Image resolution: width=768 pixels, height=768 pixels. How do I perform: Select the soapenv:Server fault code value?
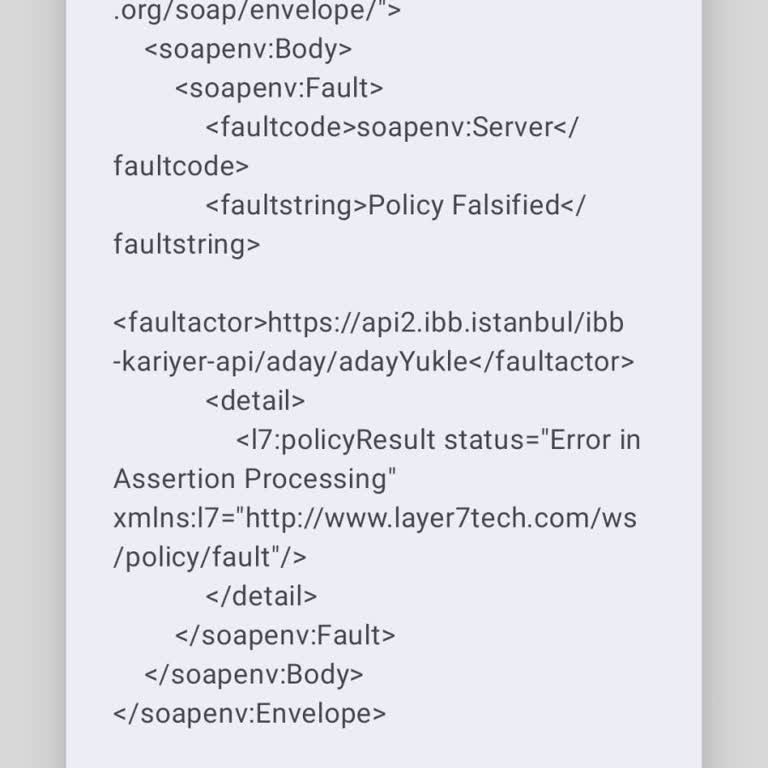click(x=455, y=127)
